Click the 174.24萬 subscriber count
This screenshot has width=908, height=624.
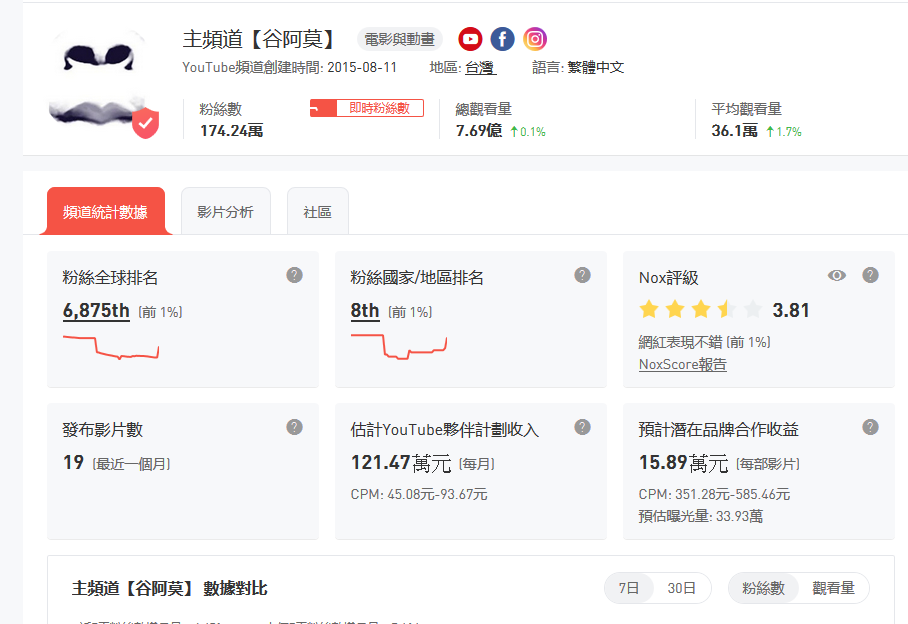232,131
